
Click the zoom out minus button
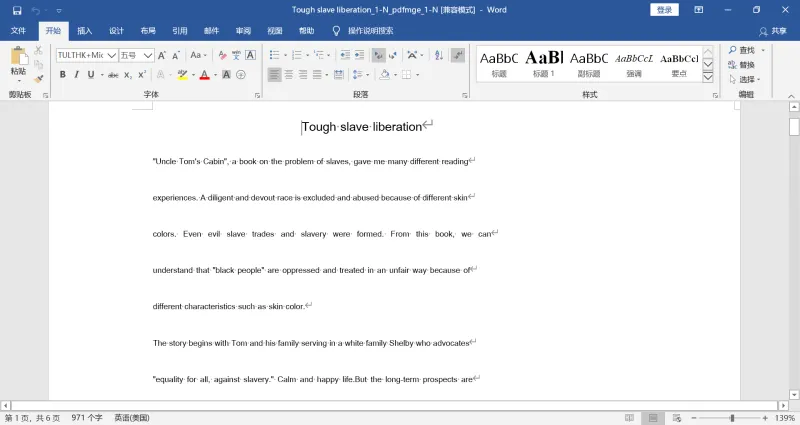click(x=694, y=418)
